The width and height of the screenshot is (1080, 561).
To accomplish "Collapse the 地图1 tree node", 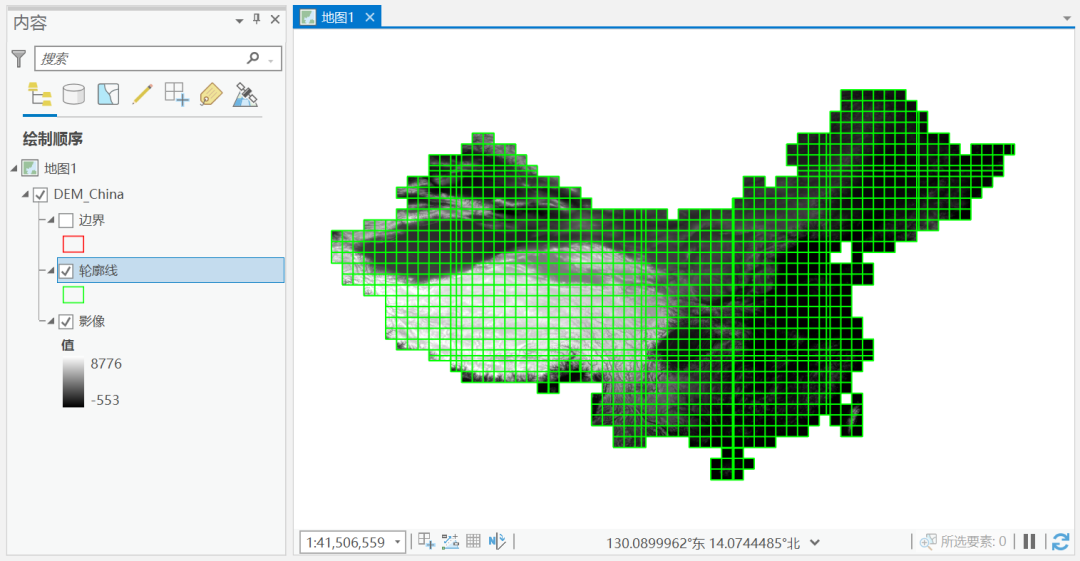I will click(x=13, y=168).
